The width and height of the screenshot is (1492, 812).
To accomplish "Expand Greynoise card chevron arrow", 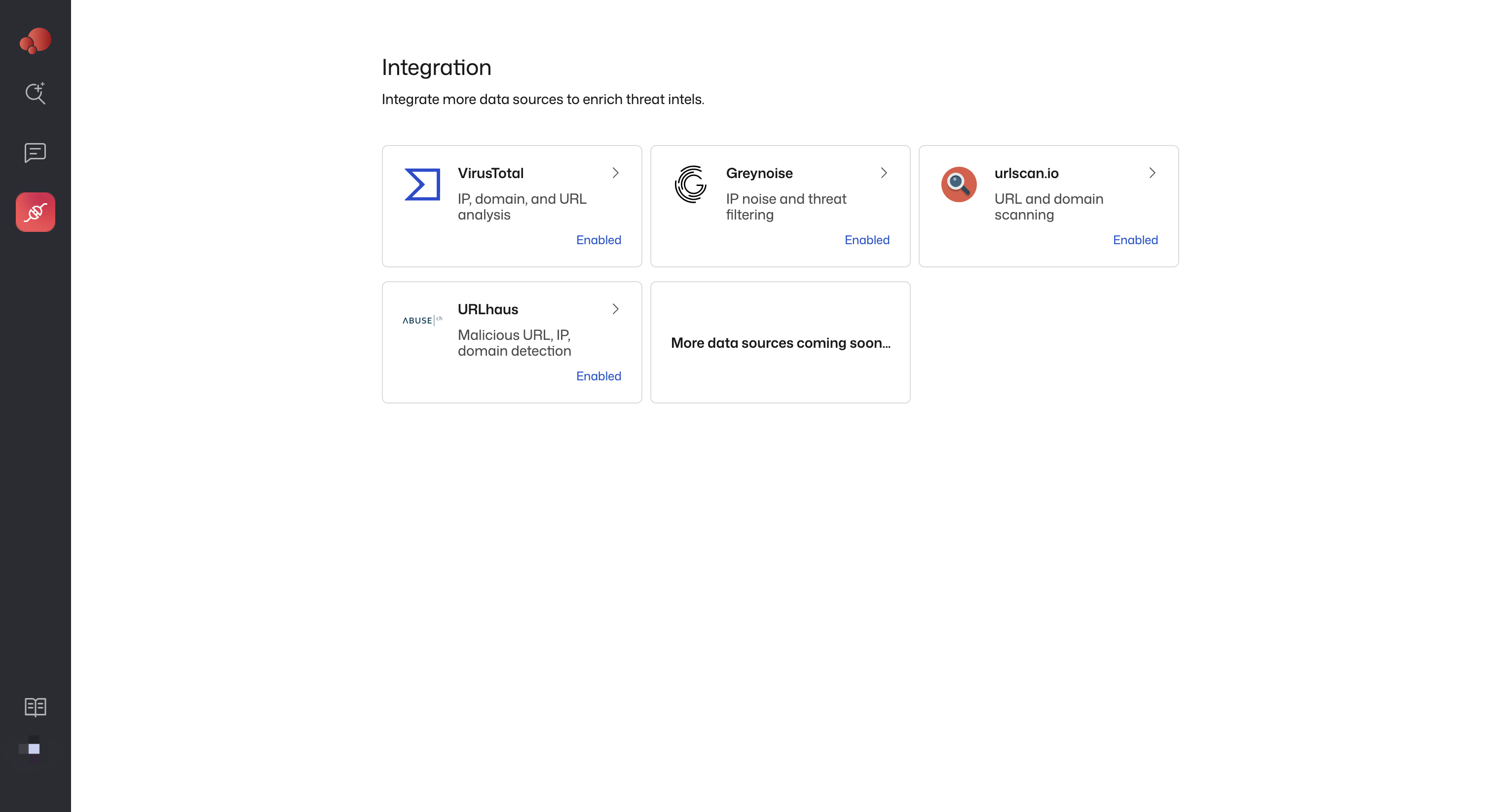I will (x=884, y=173).
